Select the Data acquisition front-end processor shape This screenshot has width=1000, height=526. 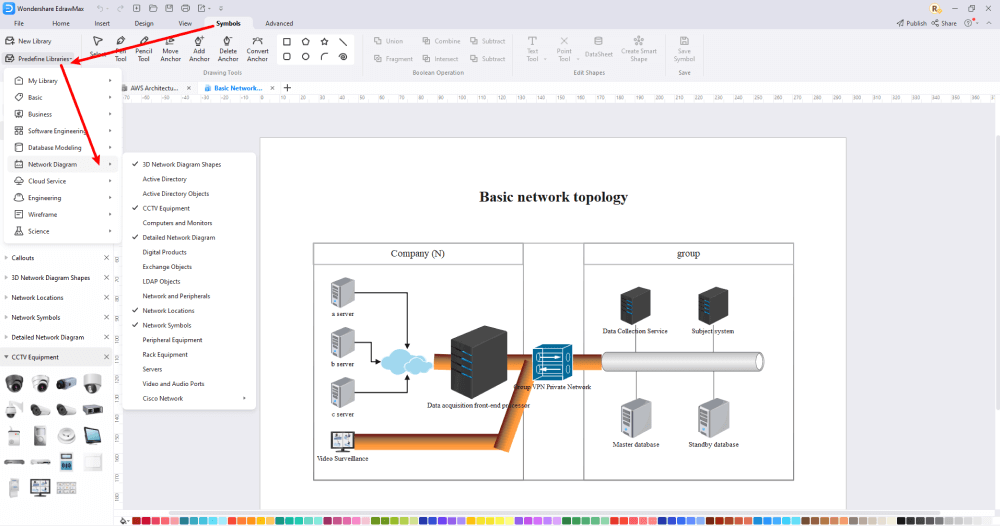[478, 362]
